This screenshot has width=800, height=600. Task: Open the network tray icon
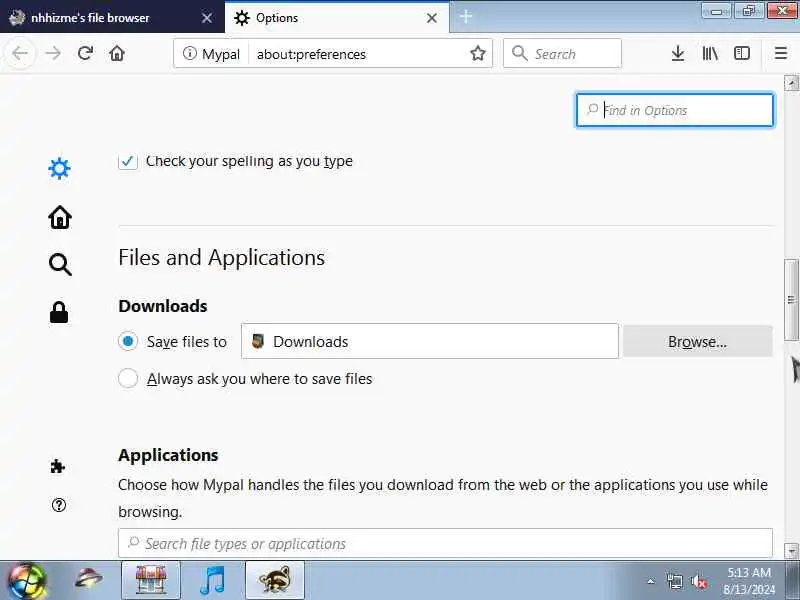pos(674,581)
